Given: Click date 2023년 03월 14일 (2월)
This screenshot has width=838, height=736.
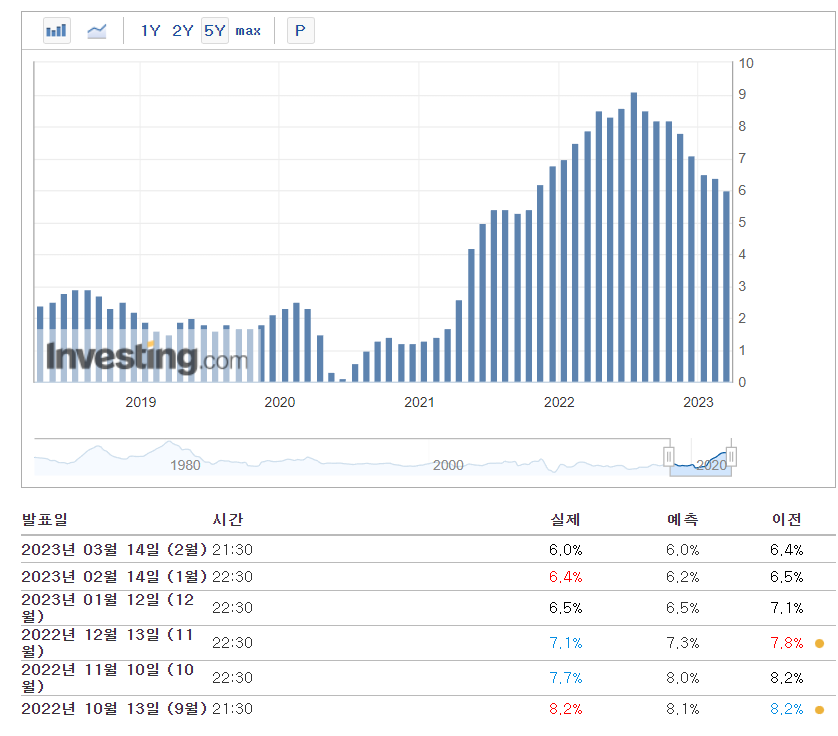Looking at the screenshot, I should click(114, 549).
